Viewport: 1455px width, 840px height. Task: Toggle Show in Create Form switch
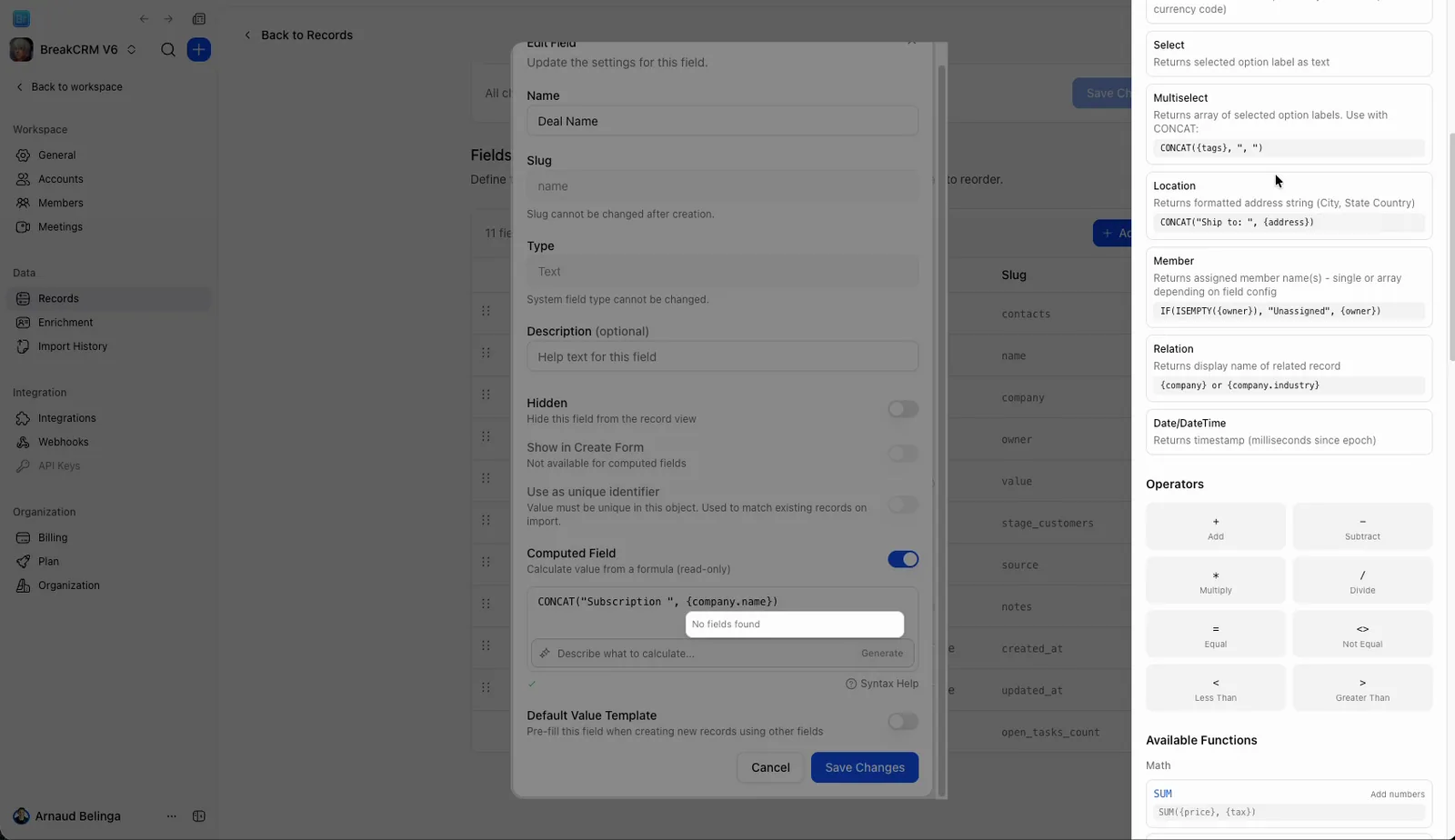pos(903,454)
